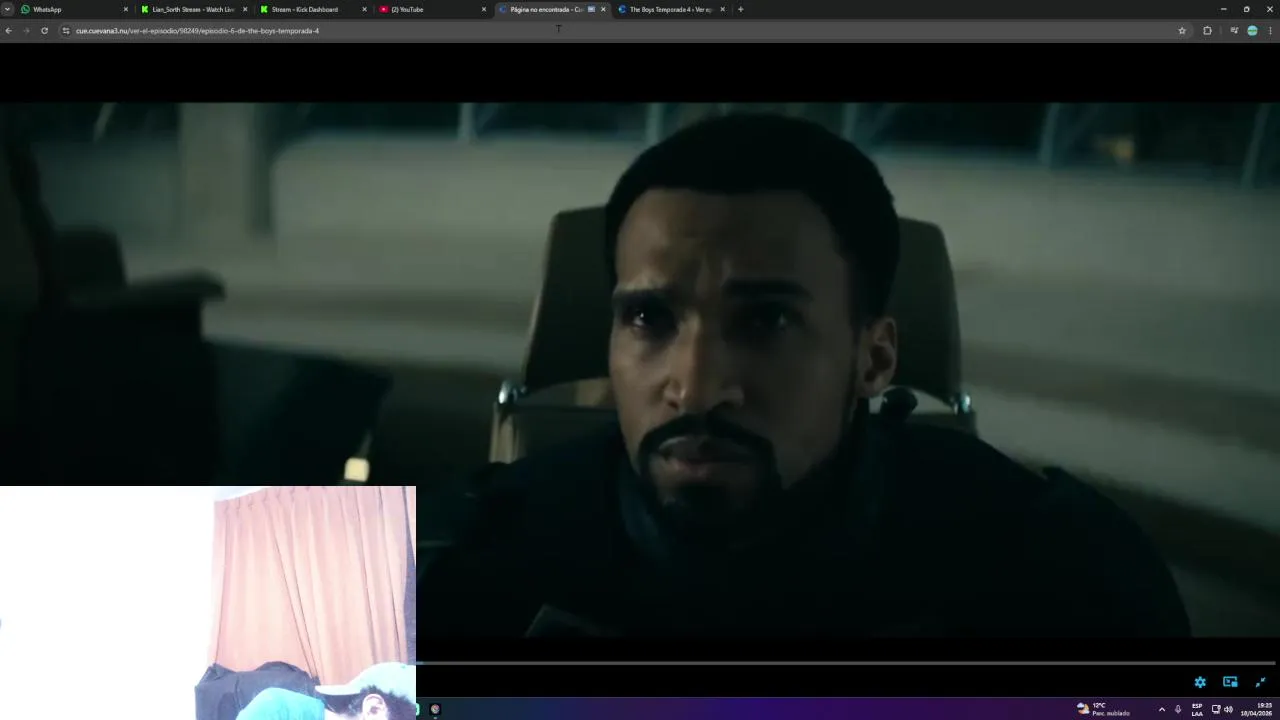
Task: Open volume control in system tray
Action: [1228, 709]
